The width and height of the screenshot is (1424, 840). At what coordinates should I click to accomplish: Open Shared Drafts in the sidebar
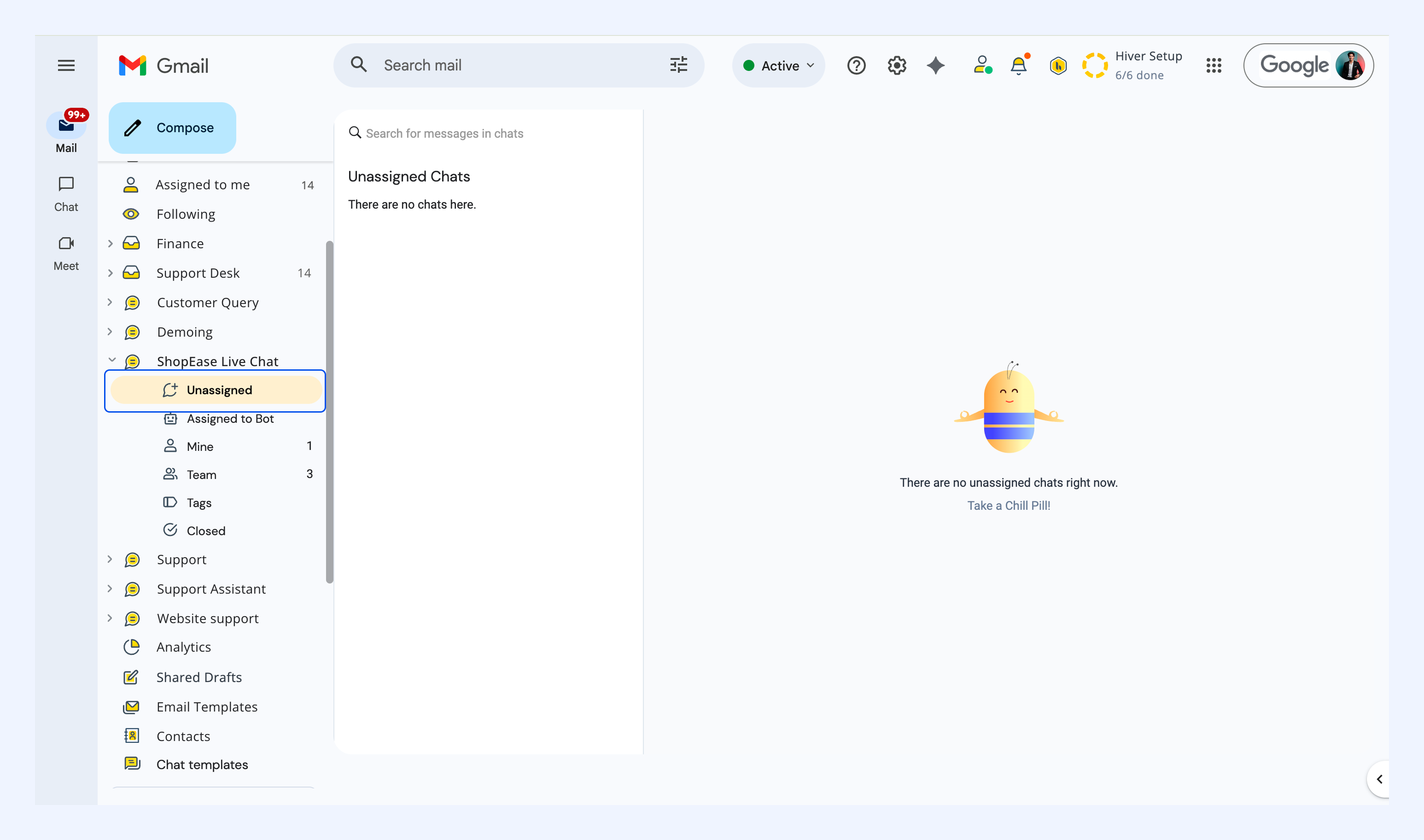tap(198, 677)
